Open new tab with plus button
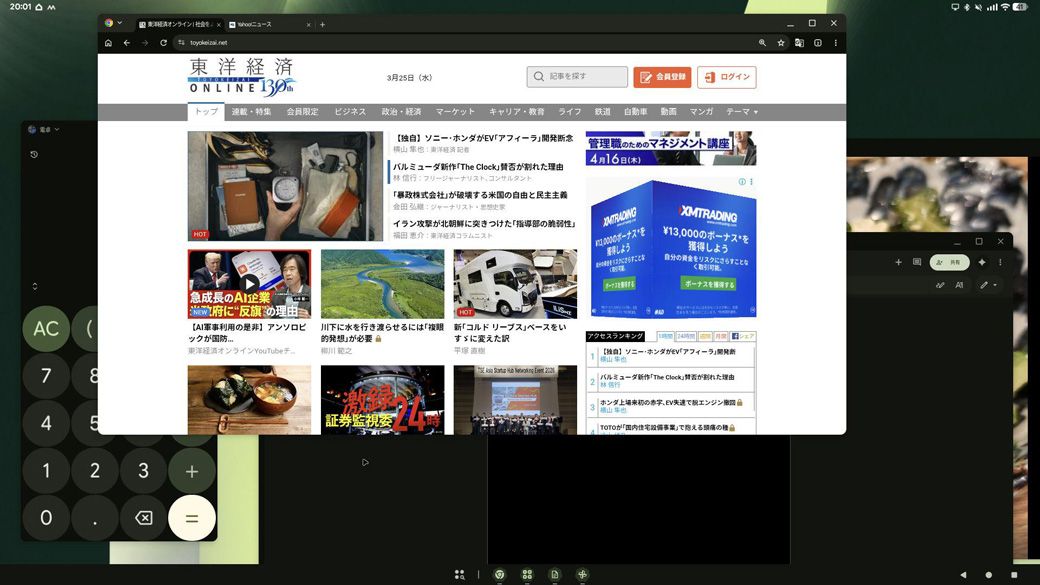Image resolution: width=1040 pixels, height=585 pixels. pos(322,24)
